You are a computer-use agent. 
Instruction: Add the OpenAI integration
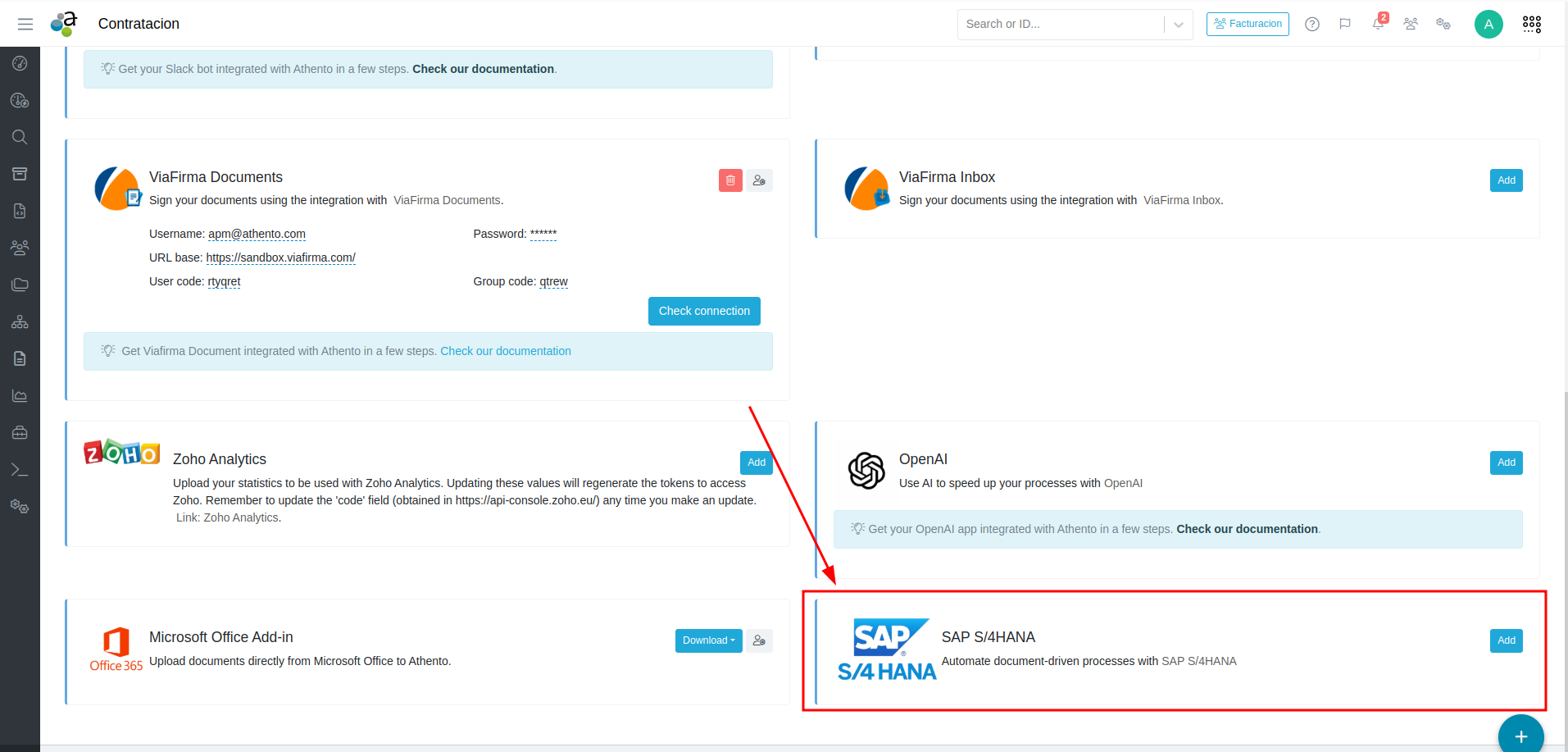point(1506,463)
